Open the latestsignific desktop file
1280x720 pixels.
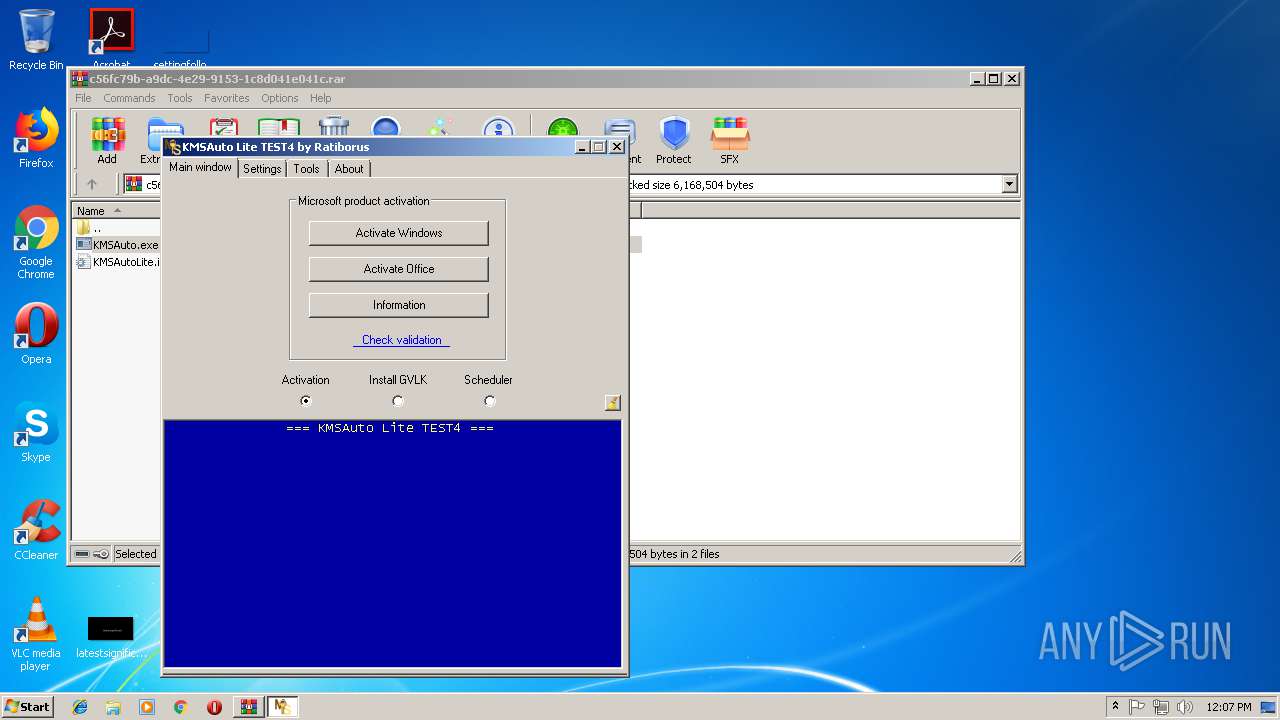(111, 637)
